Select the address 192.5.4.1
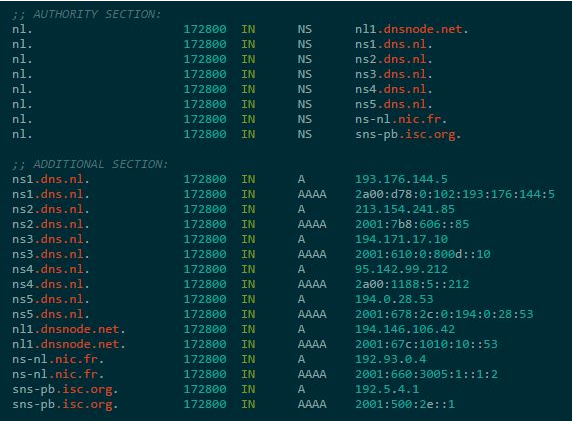 coord(387,389)
